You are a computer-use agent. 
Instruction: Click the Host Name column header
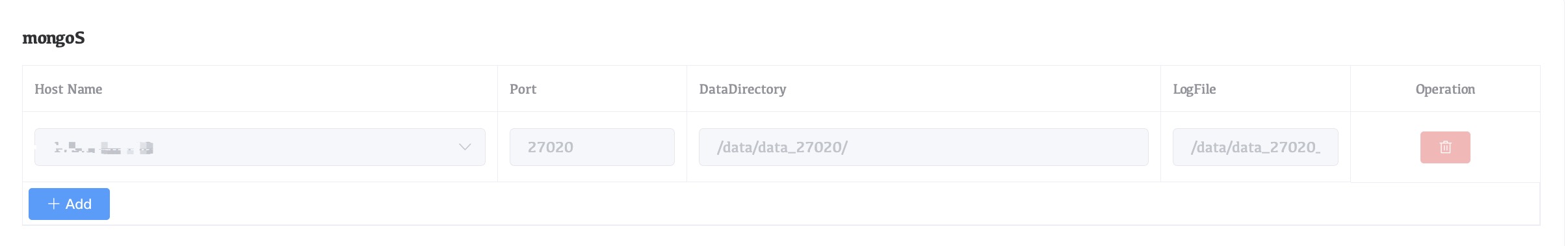pos(68,89)
